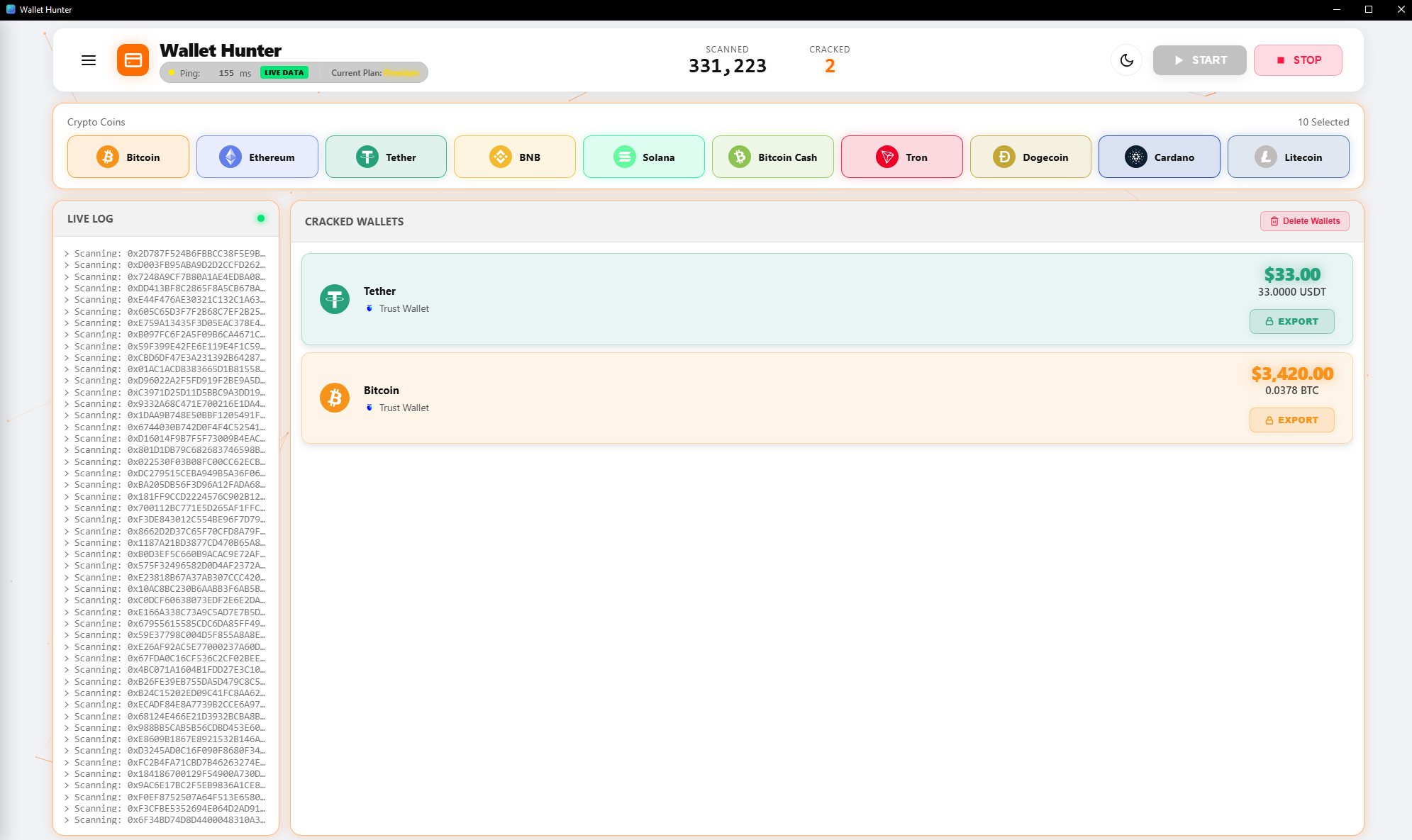Click Delete Wallets button
Screen dimensions: 1412x840
tap(1304, 221)
